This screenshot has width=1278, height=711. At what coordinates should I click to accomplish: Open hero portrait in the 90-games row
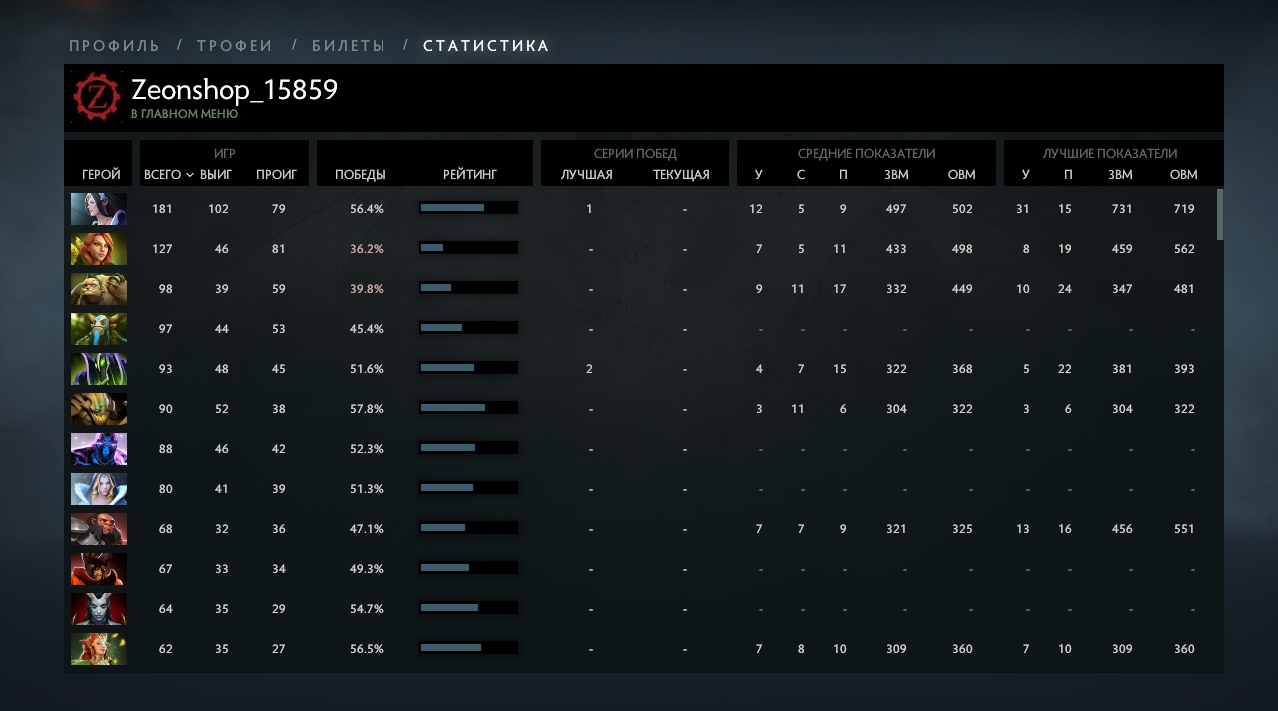pyautogui.click(x=99, y=409)
